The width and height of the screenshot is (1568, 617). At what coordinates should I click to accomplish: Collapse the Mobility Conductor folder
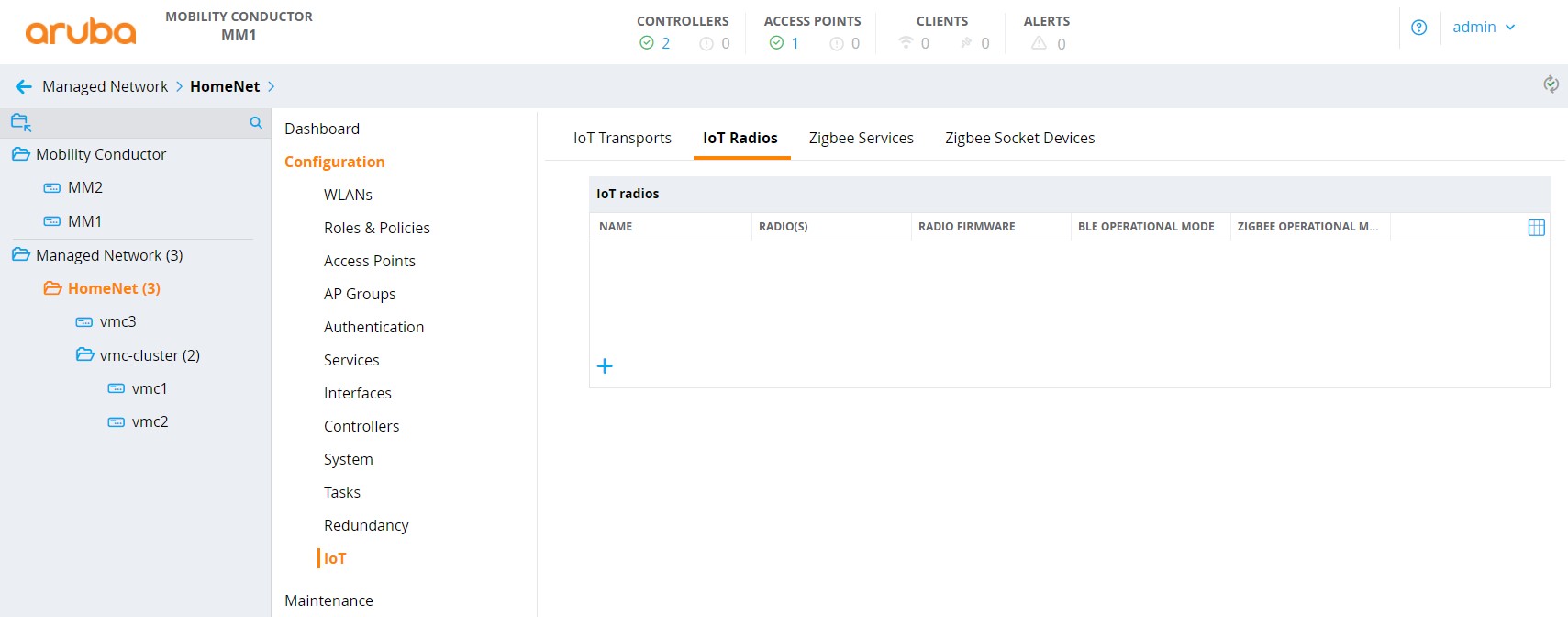(x=20, y=154)
